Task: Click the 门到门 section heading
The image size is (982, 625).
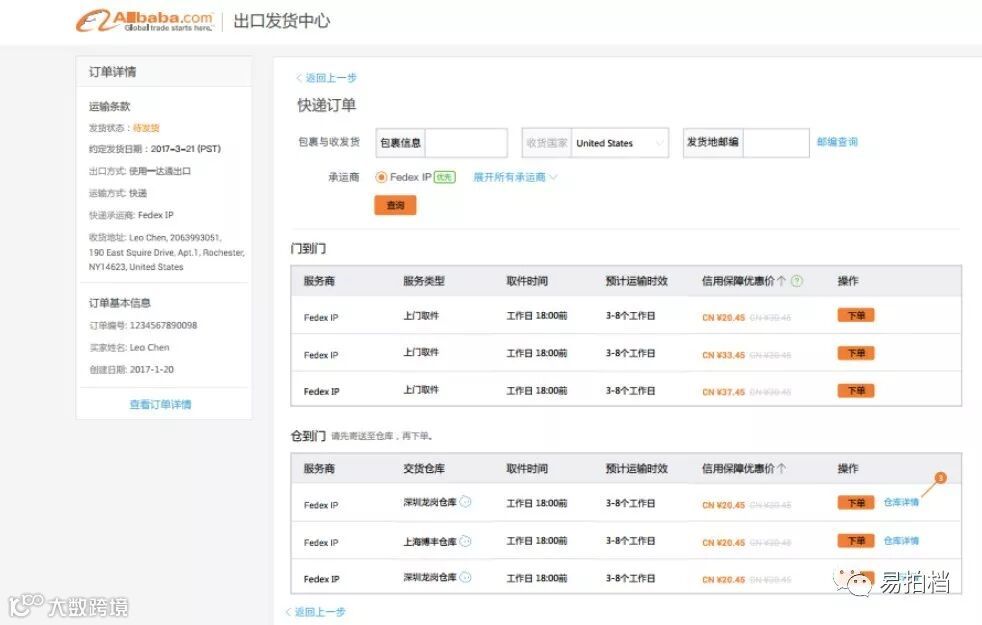Action: 308,249
